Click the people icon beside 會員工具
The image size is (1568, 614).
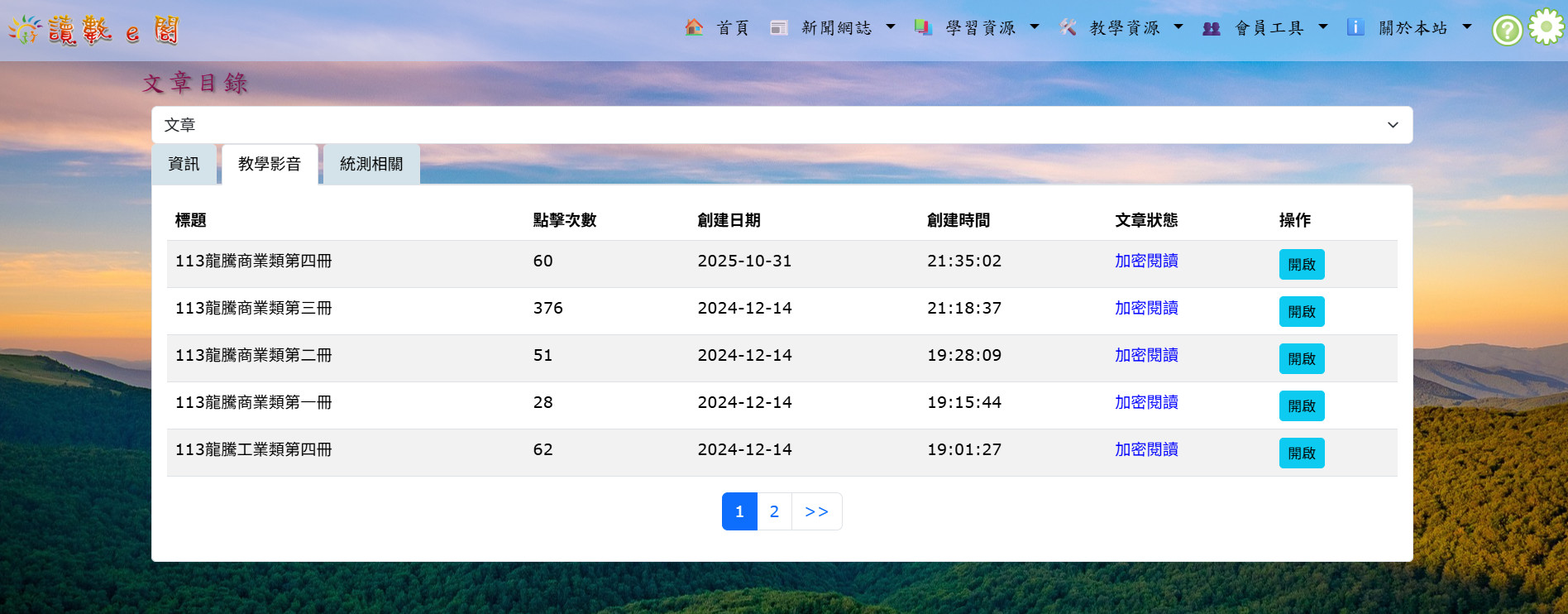coord(1212,28)
